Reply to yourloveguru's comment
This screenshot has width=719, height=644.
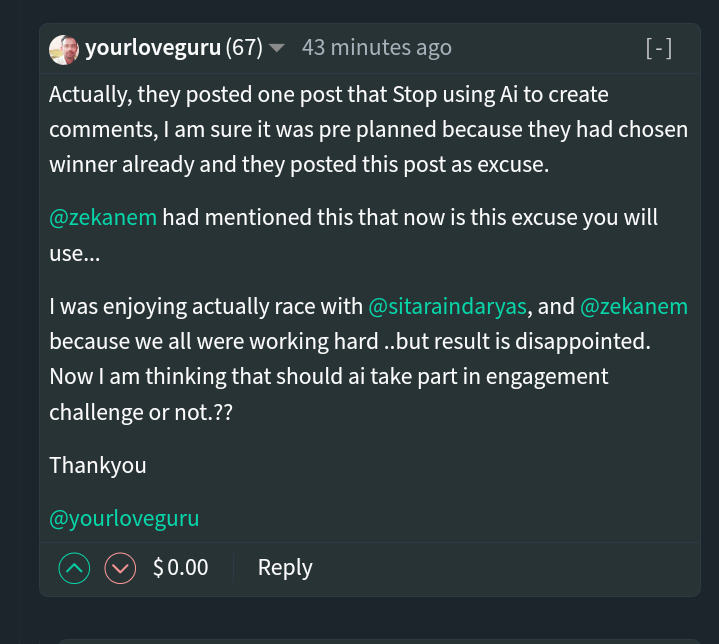tap(285, 568)
